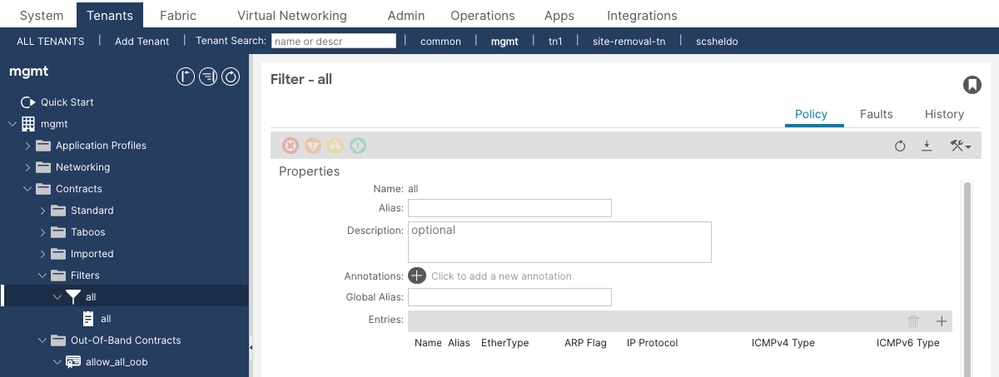Expand the Networking tree node

pyautogui.click(x=27, y=167)
